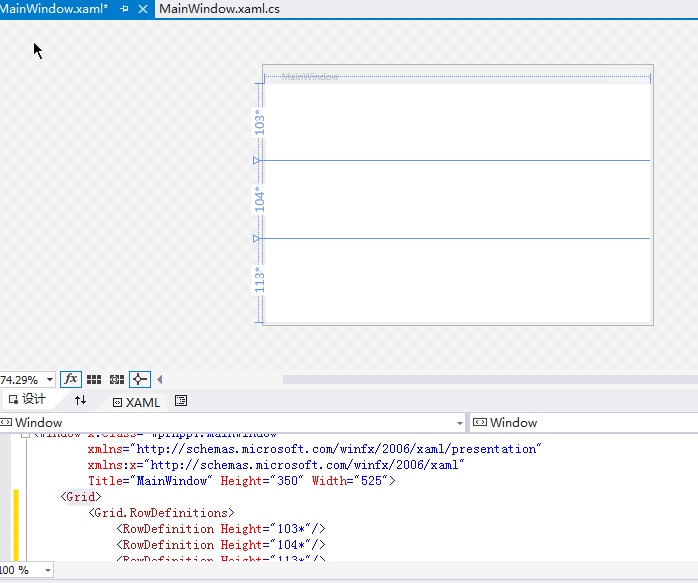The image size is (698, 583).
Task: Switch to the XAML pane
Action: (135, 402)
